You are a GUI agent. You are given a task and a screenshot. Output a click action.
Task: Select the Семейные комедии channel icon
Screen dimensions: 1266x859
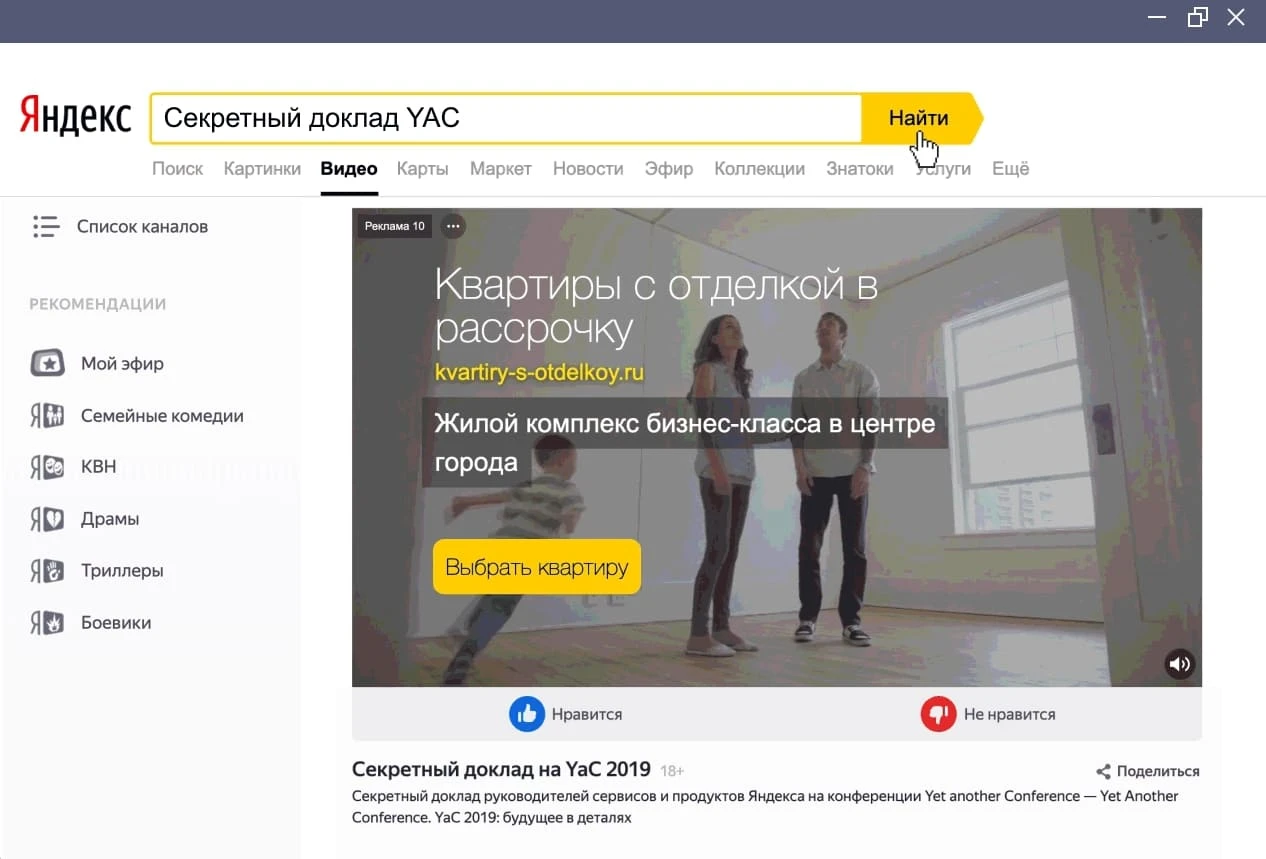(x=46, y=415)
